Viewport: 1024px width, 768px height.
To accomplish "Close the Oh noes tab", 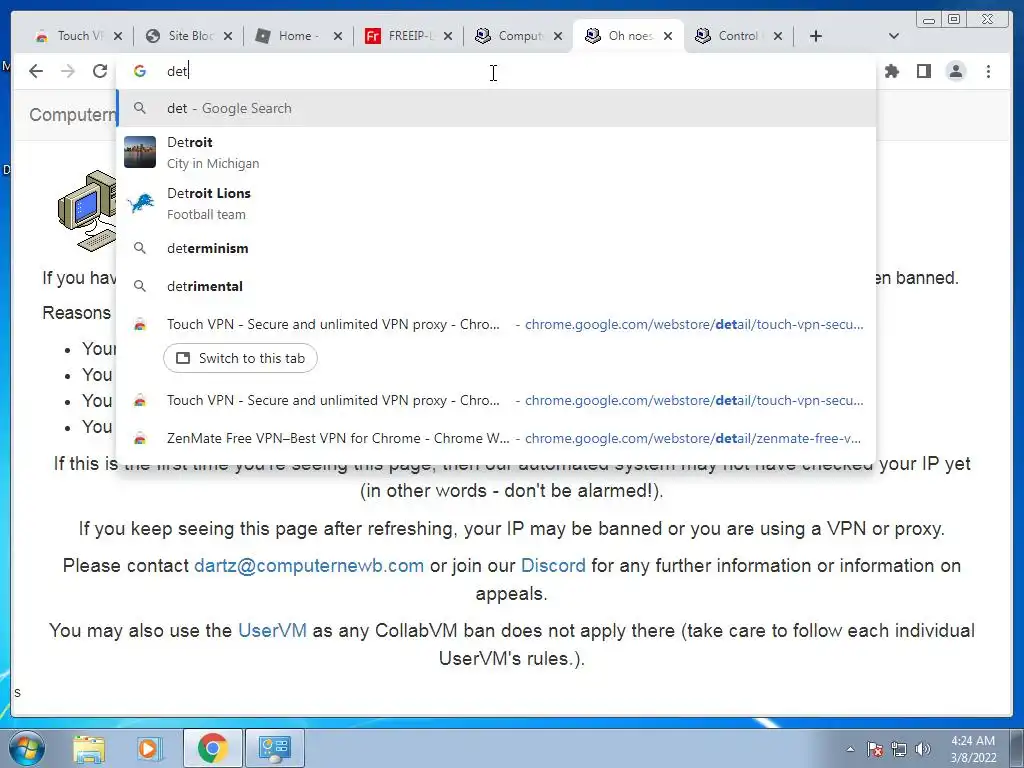I will coord(668,36).
